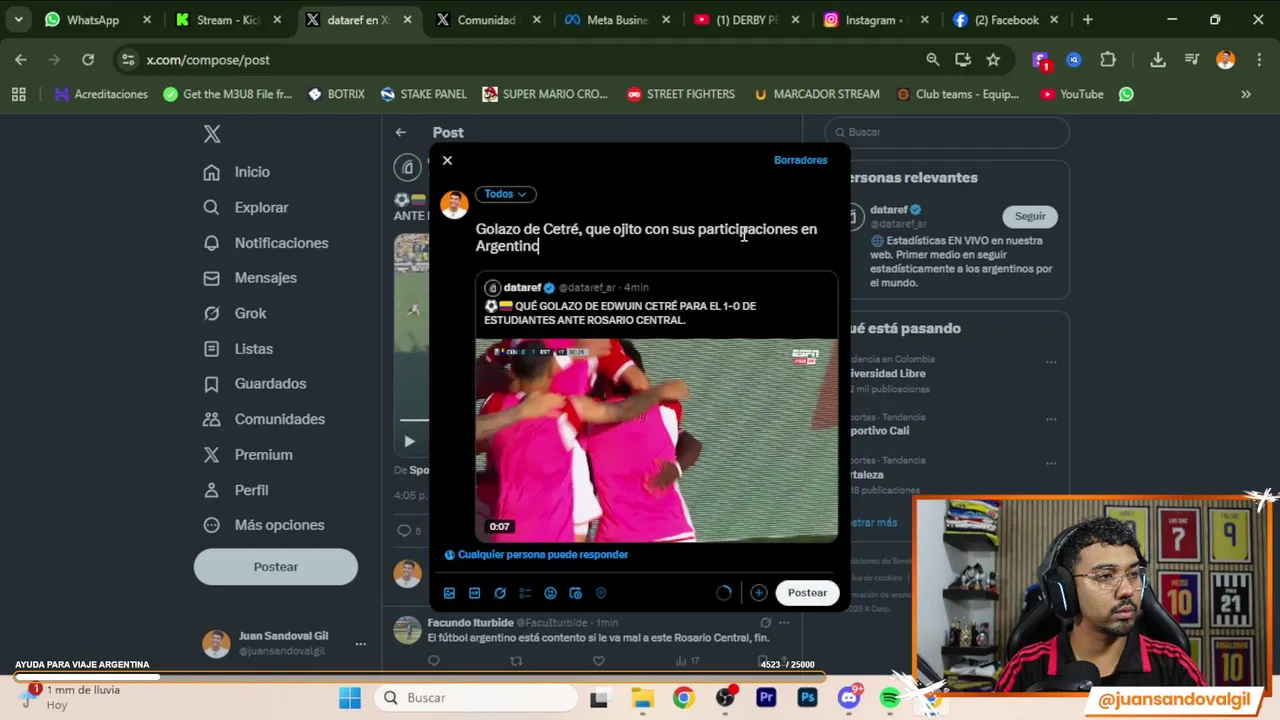Open X home logo in sidebar
The image size is (1280, 720).
point(212,134)
